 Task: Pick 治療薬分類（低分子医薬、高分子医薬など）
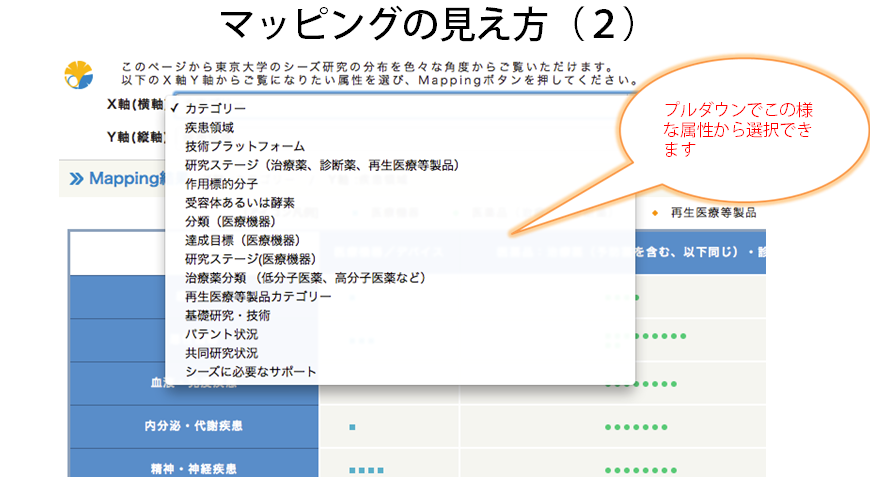[x=305, y=278]
